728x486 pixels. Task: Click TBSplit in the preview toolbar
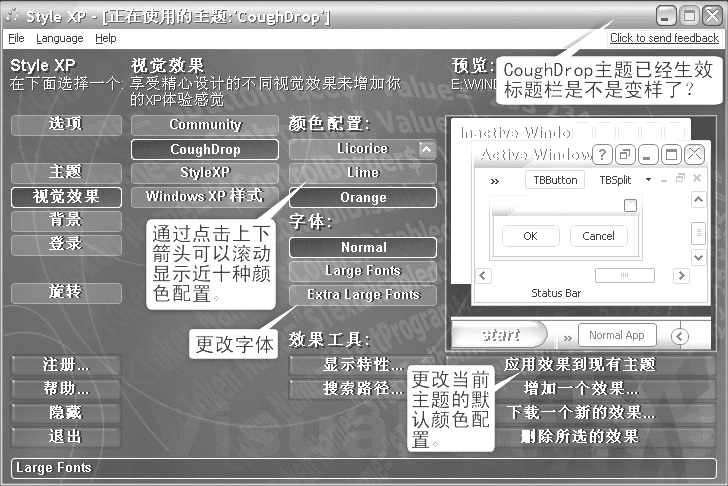point(615,180)
